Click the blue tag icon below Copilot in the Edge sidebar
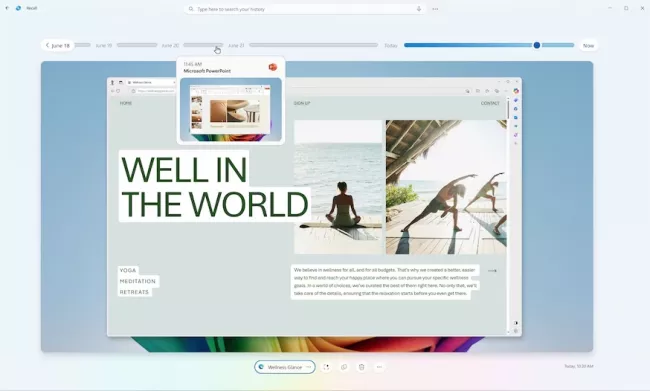 tap(516, 100)
